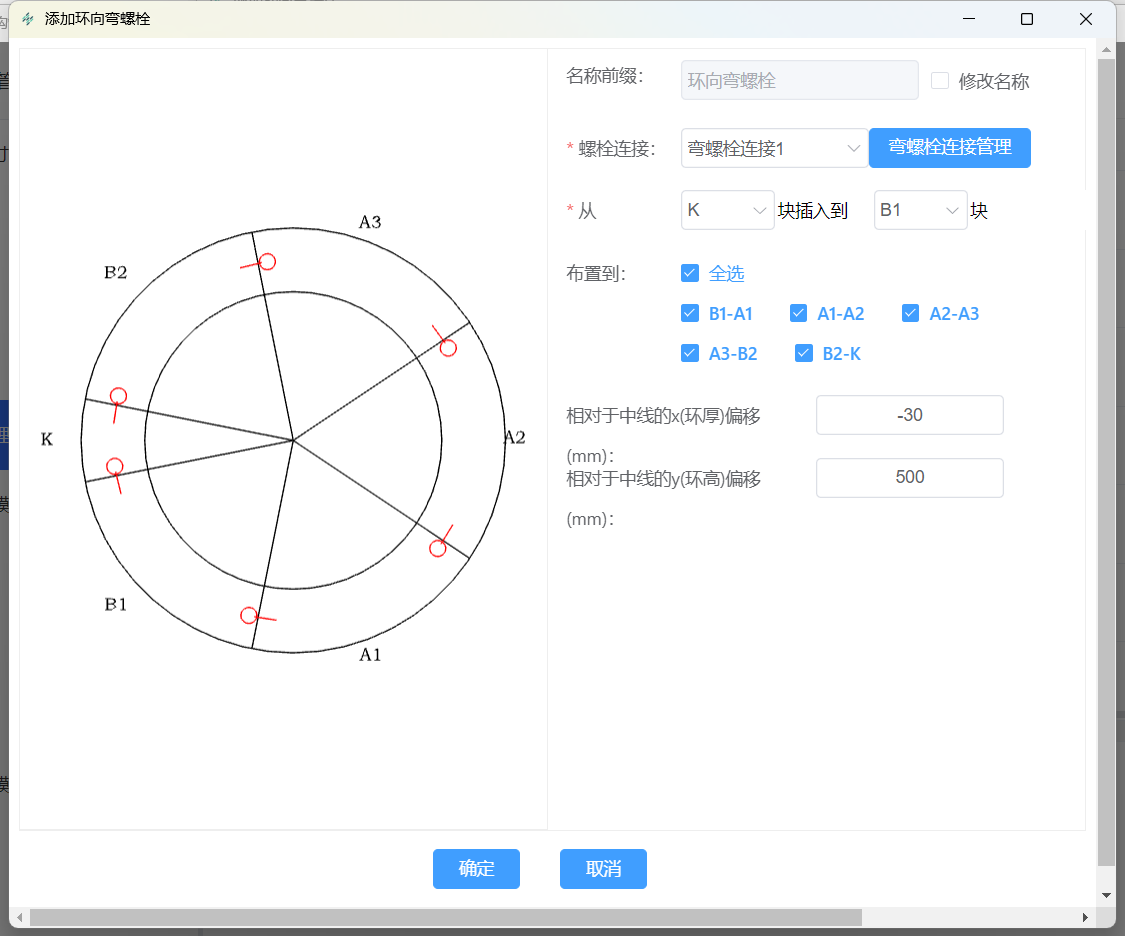Image resolution: width=1125 pixels, height=936 pixels.
Task: Click the 确定 confirm button
Action: [476, 869]
